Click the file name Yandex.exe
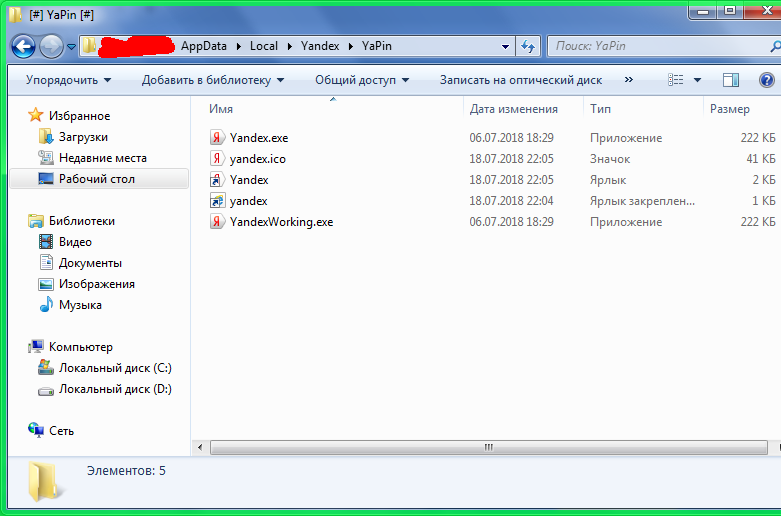781x516 pixels. 259,138
